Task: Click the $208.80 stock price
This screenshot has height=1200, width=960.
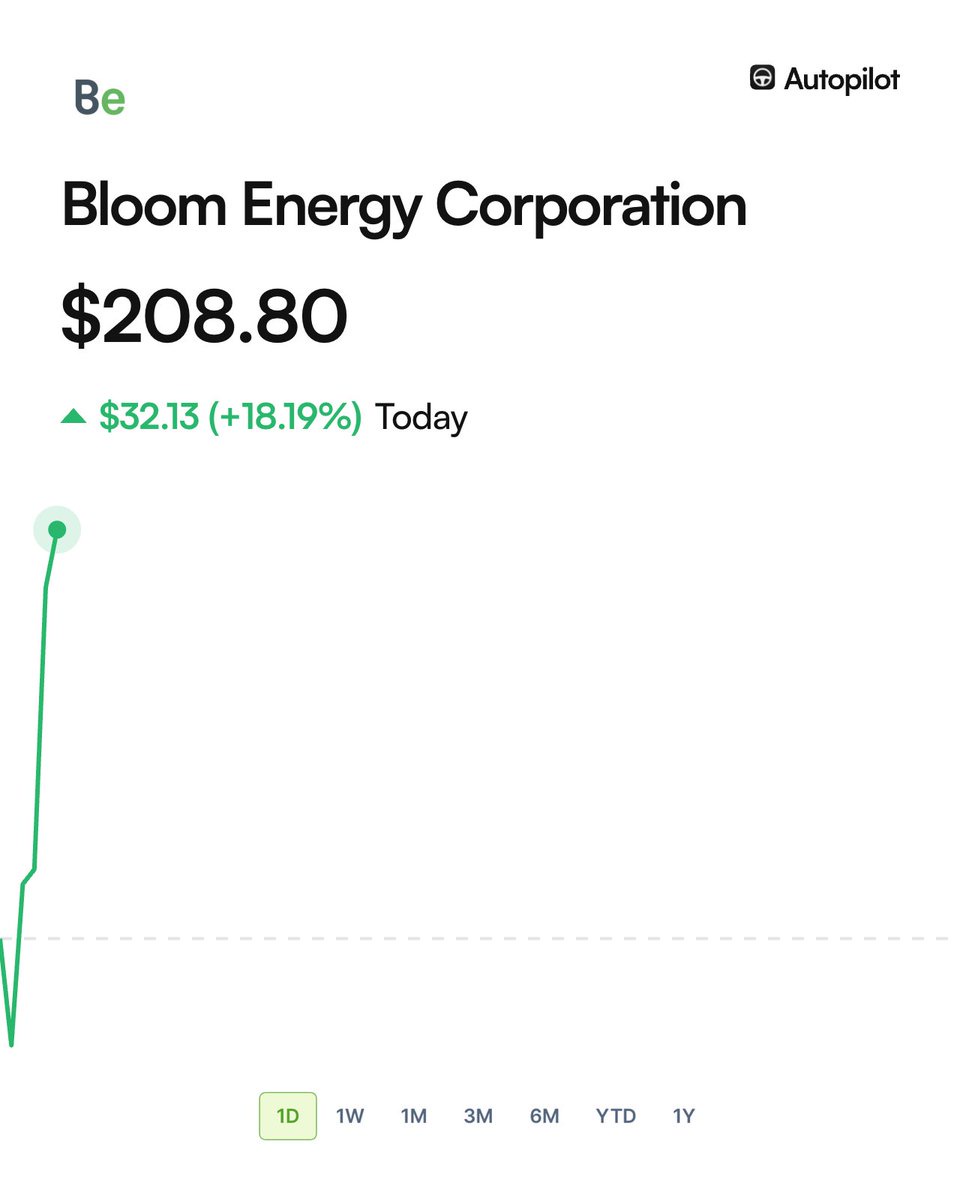Action: (x=204, y=316)
